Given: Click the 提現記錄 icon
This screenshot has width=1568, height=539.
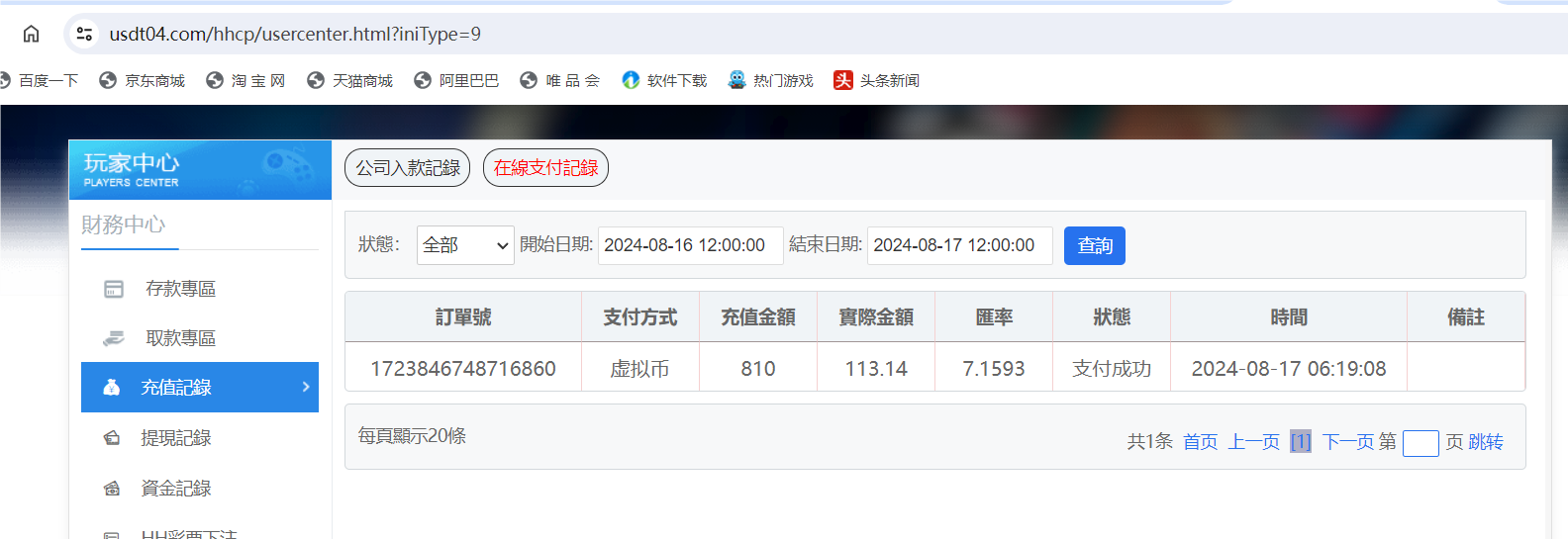Looking at the screenshot, I should point(112,438).
